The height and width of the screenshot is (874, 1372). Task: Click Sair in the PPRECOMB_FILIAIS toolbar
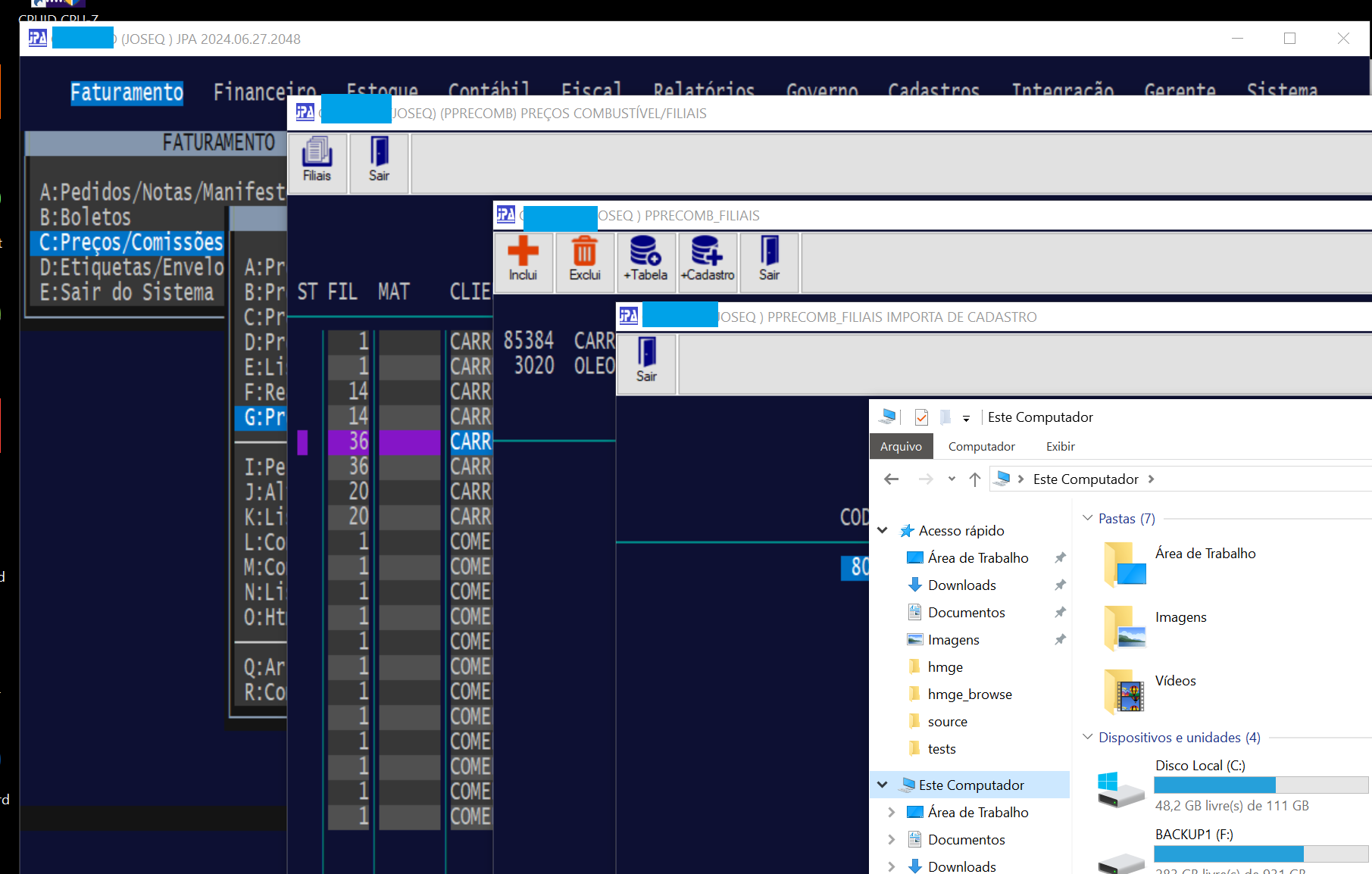(769, 260)
